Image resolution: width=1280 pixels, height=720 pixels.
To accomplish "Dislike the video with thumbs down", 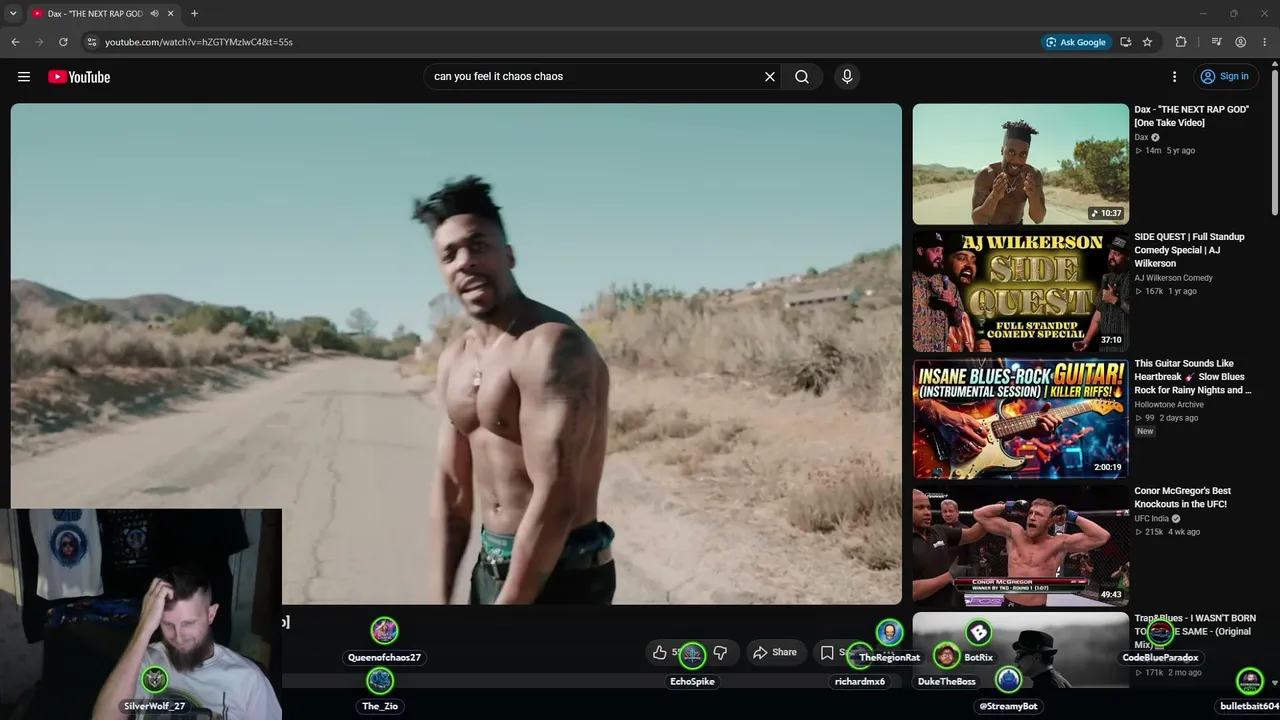I will pyautogui.click(x=720, y=653).
